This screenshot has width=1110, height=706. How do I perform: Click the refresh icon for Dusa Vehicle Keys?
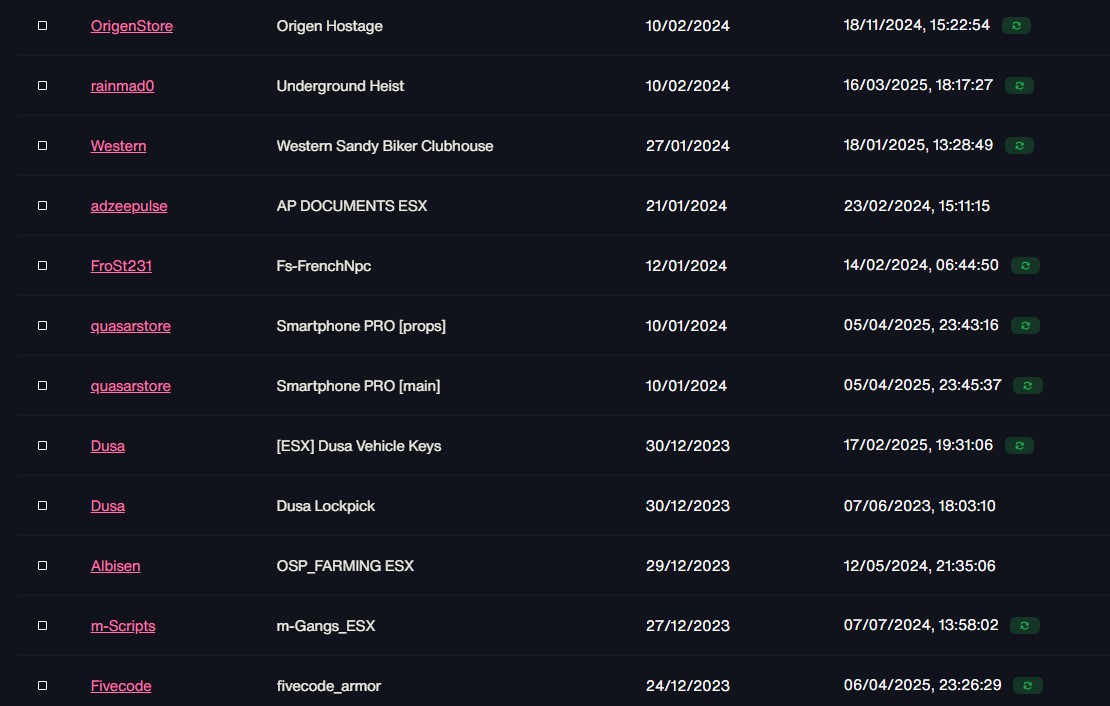1019,445
